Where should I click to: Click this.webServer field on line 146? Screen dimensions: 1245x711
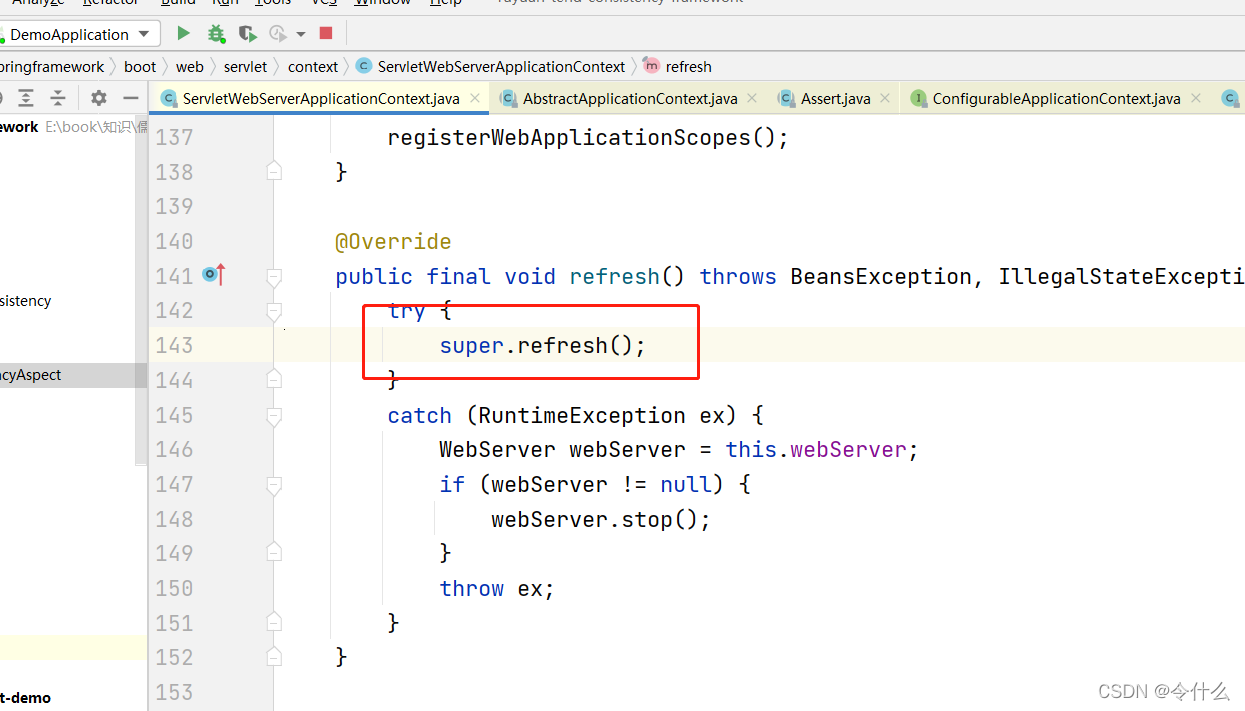click(x=816, y=450)
